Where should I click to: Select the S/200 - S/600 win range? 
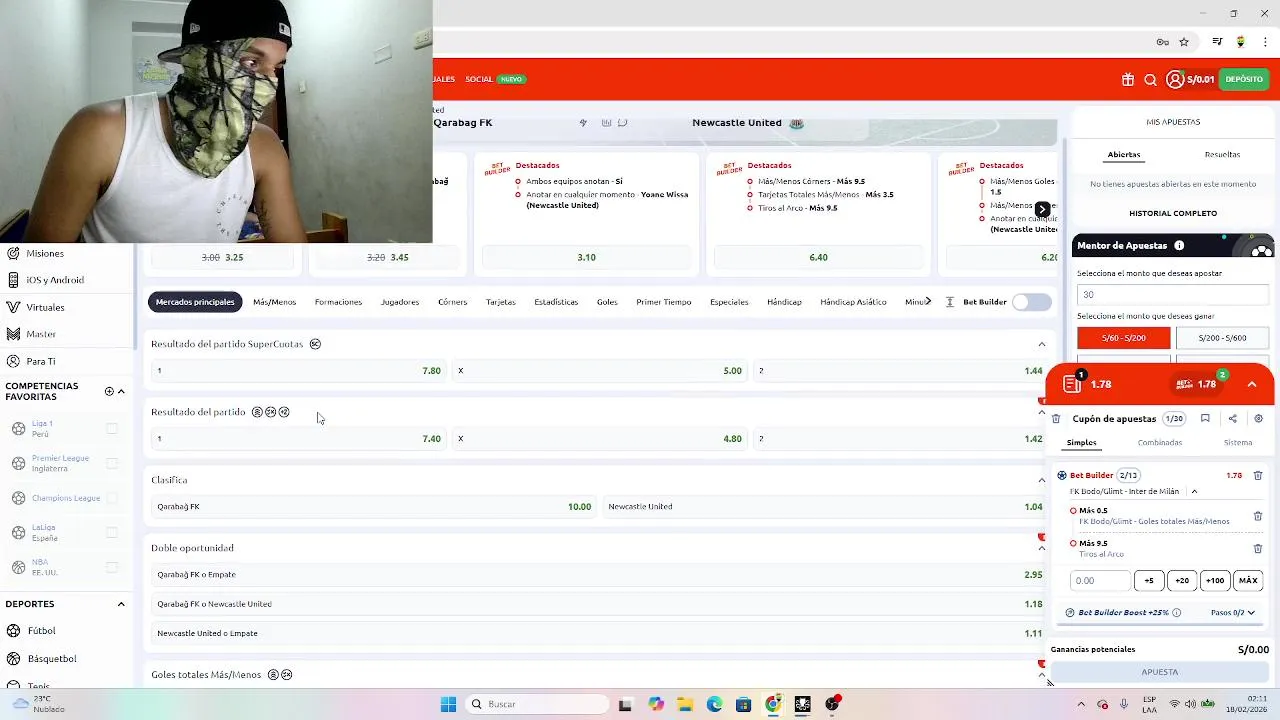(x=1222, y=338)
